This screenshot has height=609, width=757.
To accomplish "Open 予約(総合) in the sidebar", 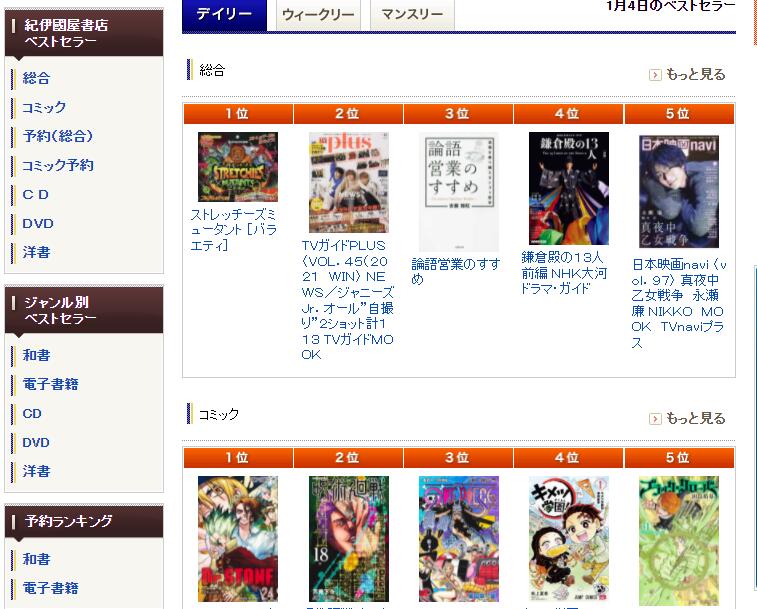I will coord(57,136).
